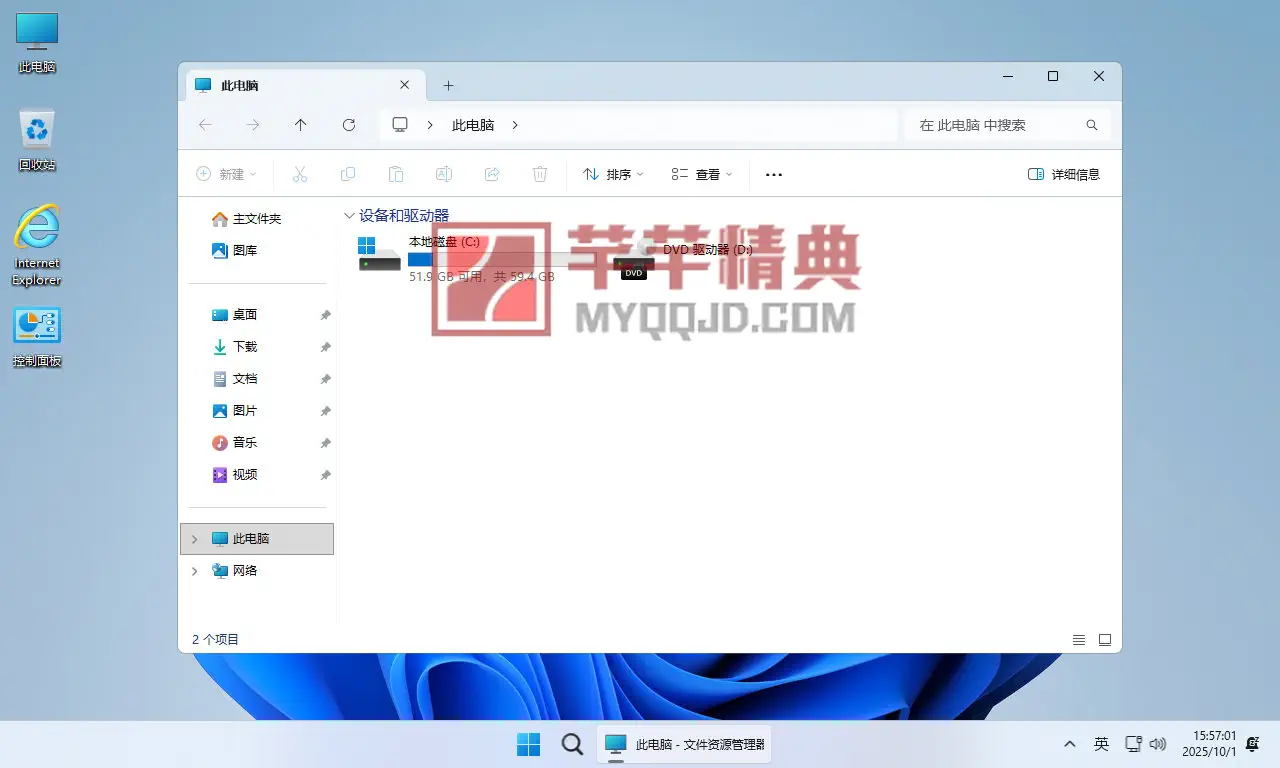Expand the 此电脑 tree node chevron
This screenshot has width=1280, height=768.
(x=195, y=539)
